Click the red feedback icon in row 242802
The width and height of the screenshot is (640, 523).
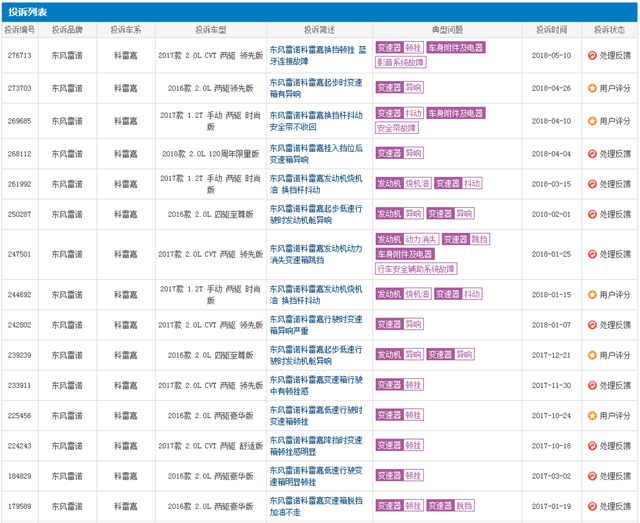(x=592, y=325)
